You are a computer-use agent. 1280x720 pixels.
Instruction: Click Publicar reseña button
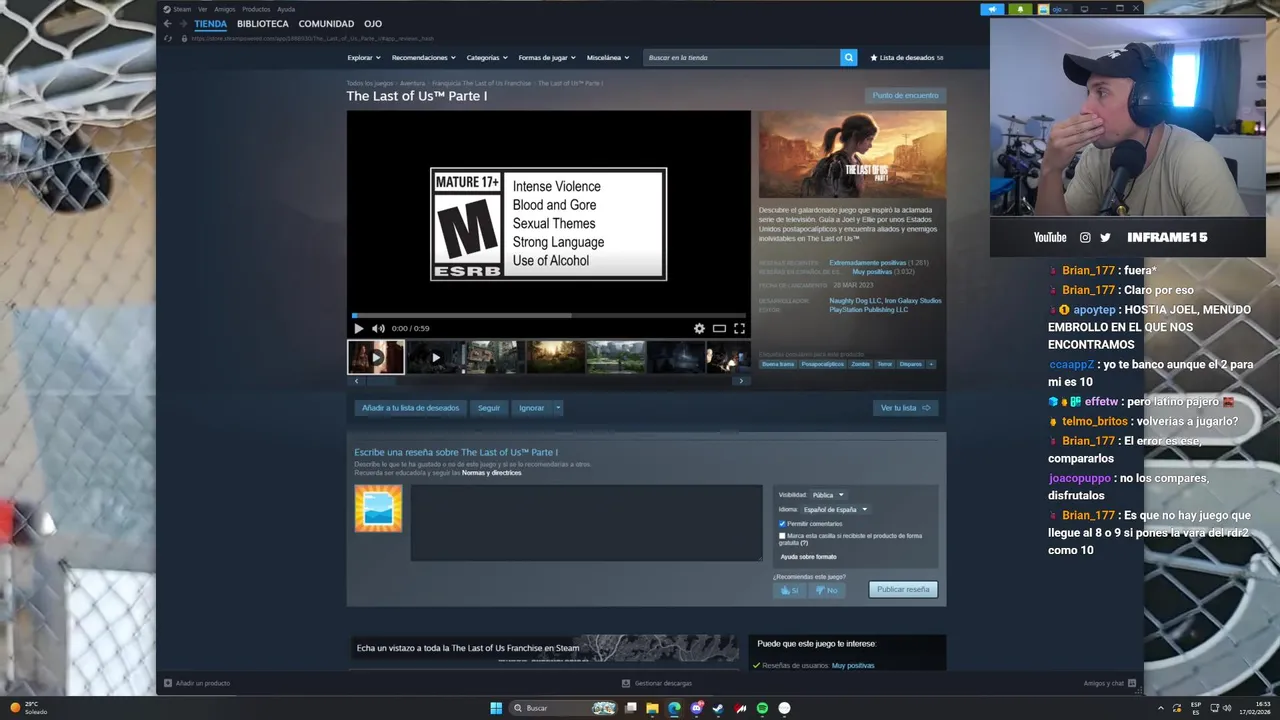(x=903, y=590)
